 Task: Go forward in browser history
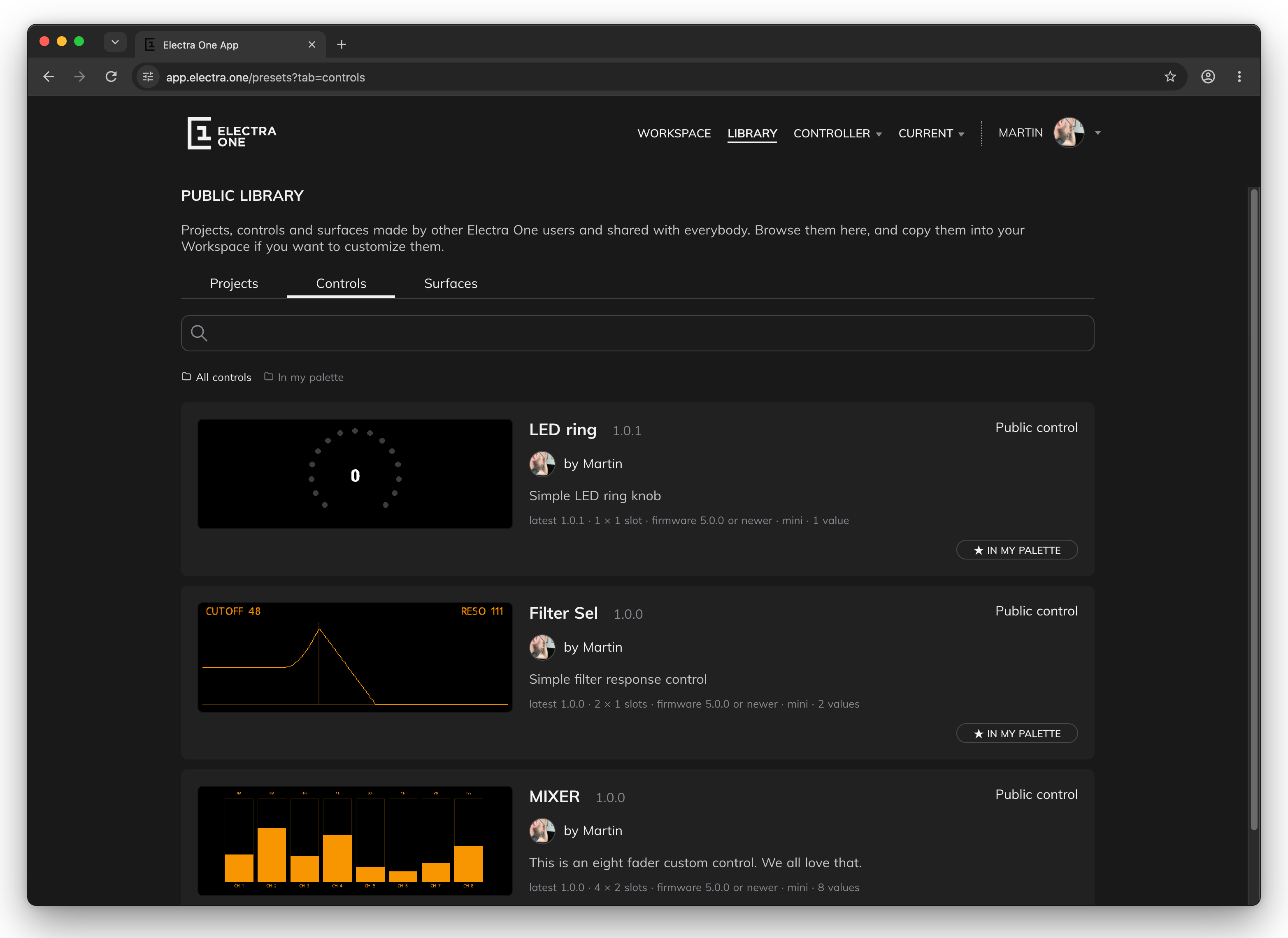[79, 77]
